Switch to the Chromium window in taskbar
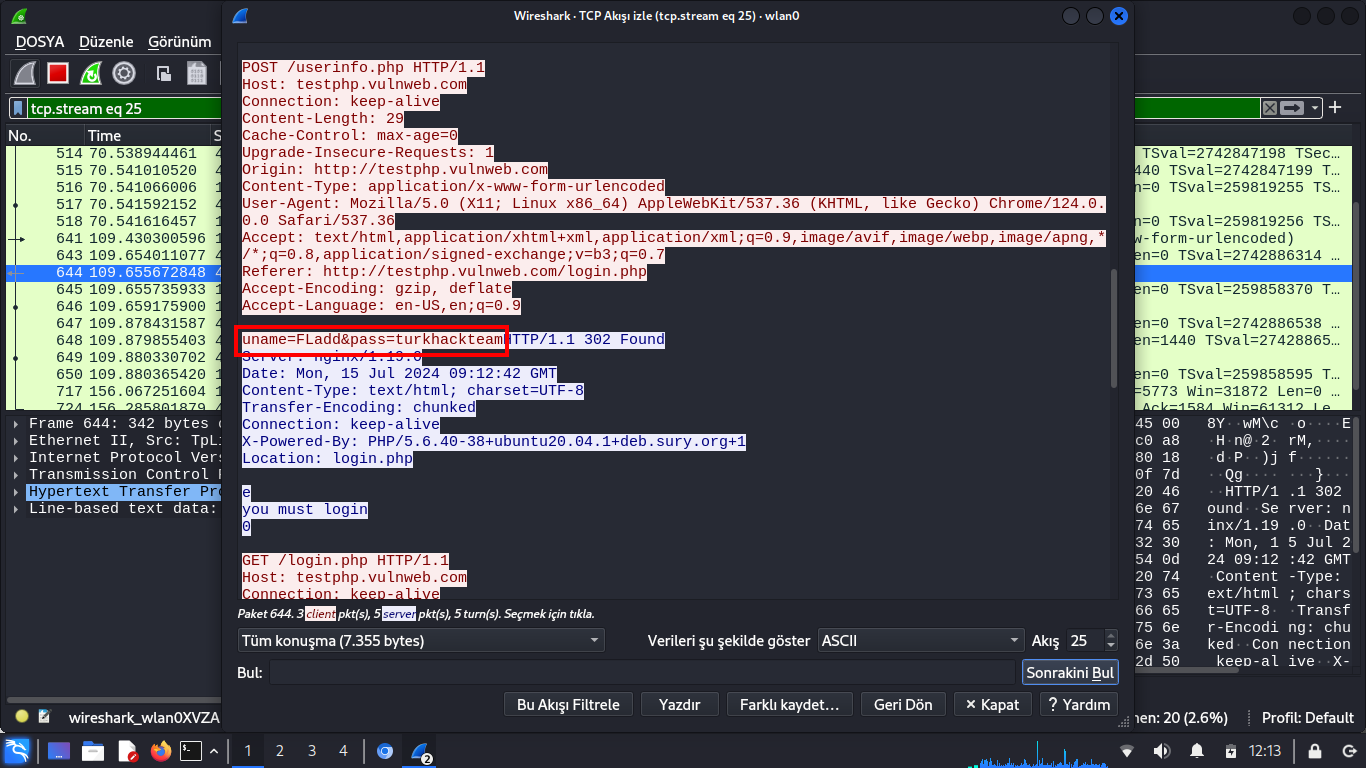 pyautogui.click(x=385, y=751)
